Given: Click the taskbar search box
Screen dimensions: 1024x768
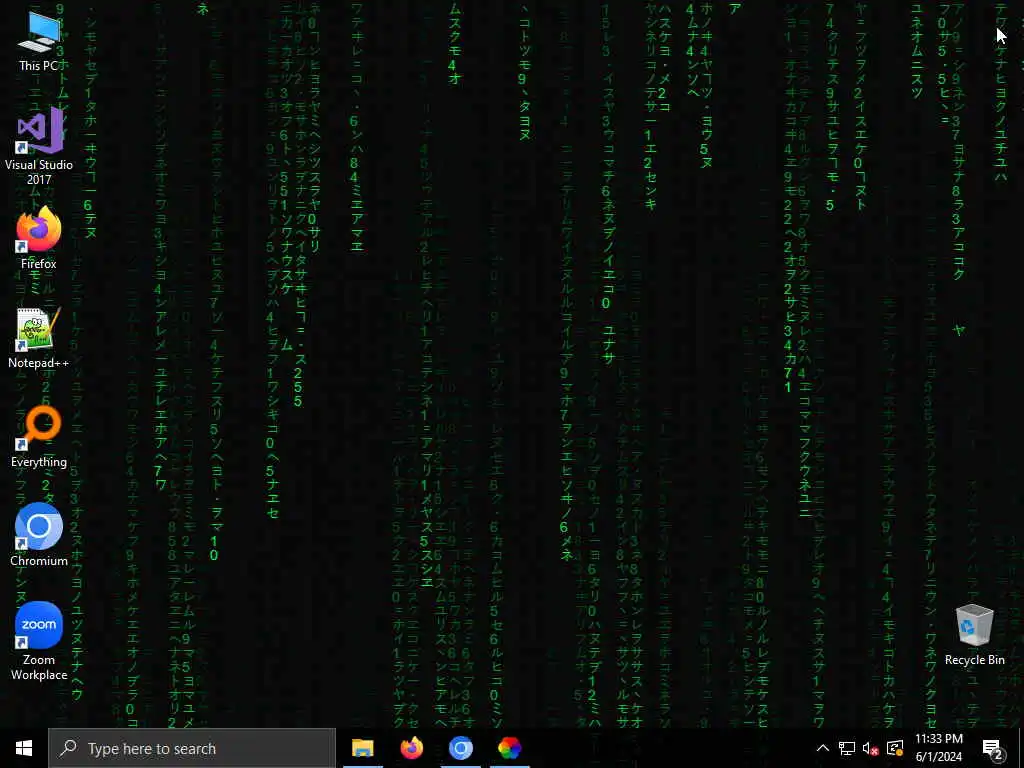Looking at the screenshot, I should pyautogui.click(x=192, y=748).
